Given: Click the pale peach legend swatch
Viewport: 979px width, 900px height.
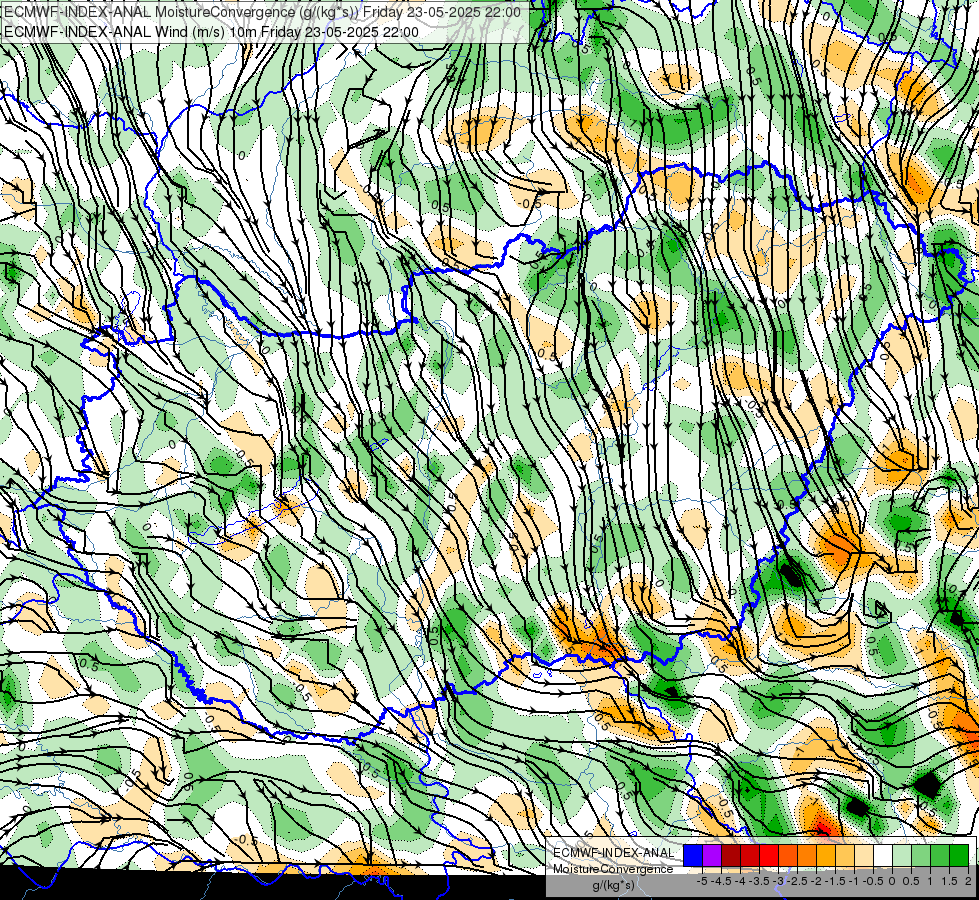Looking at the screenshot, I should (x=864, y=856).
